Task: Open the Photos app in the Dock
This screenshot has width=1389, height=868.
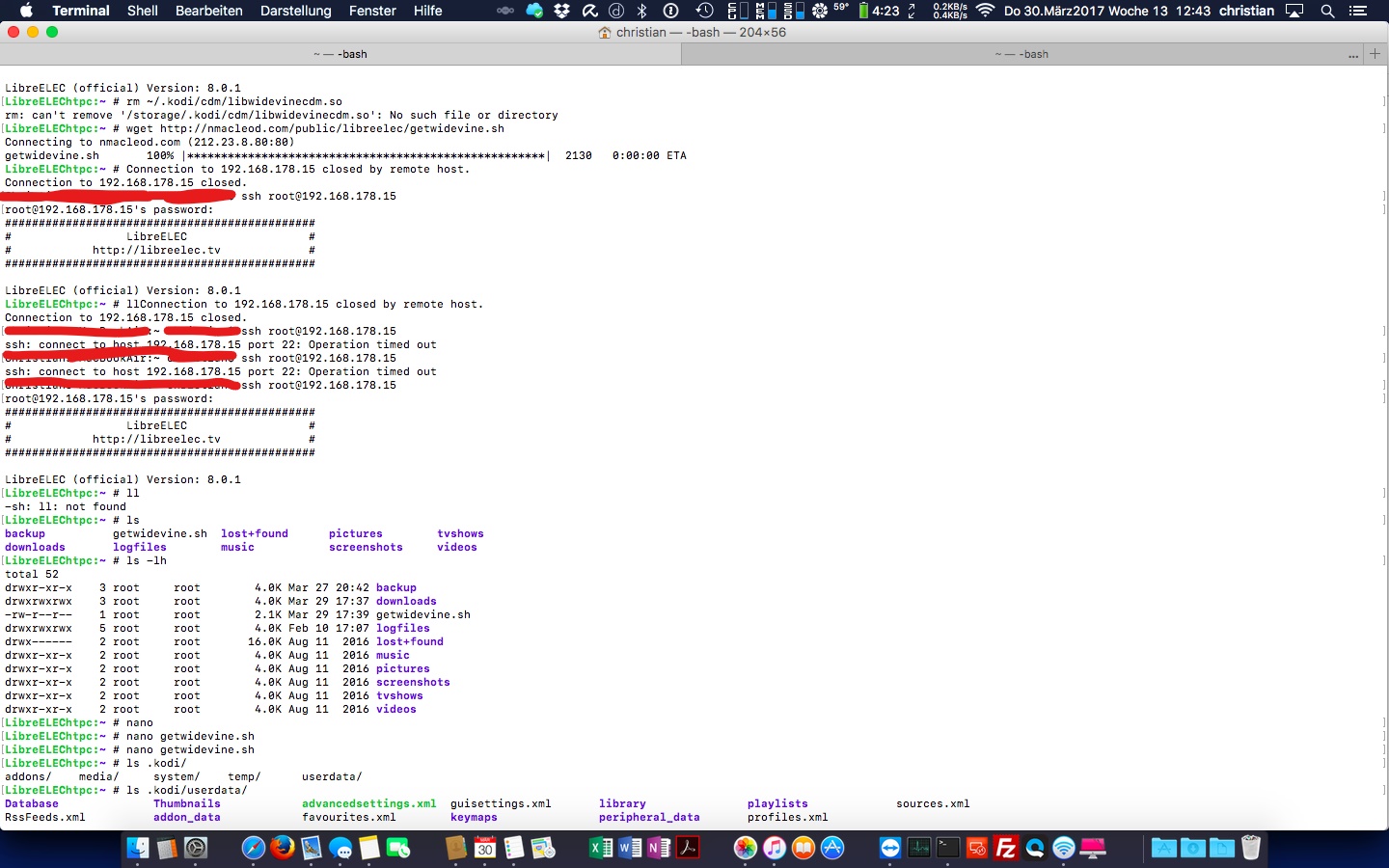Action: [x=745, y=848]
